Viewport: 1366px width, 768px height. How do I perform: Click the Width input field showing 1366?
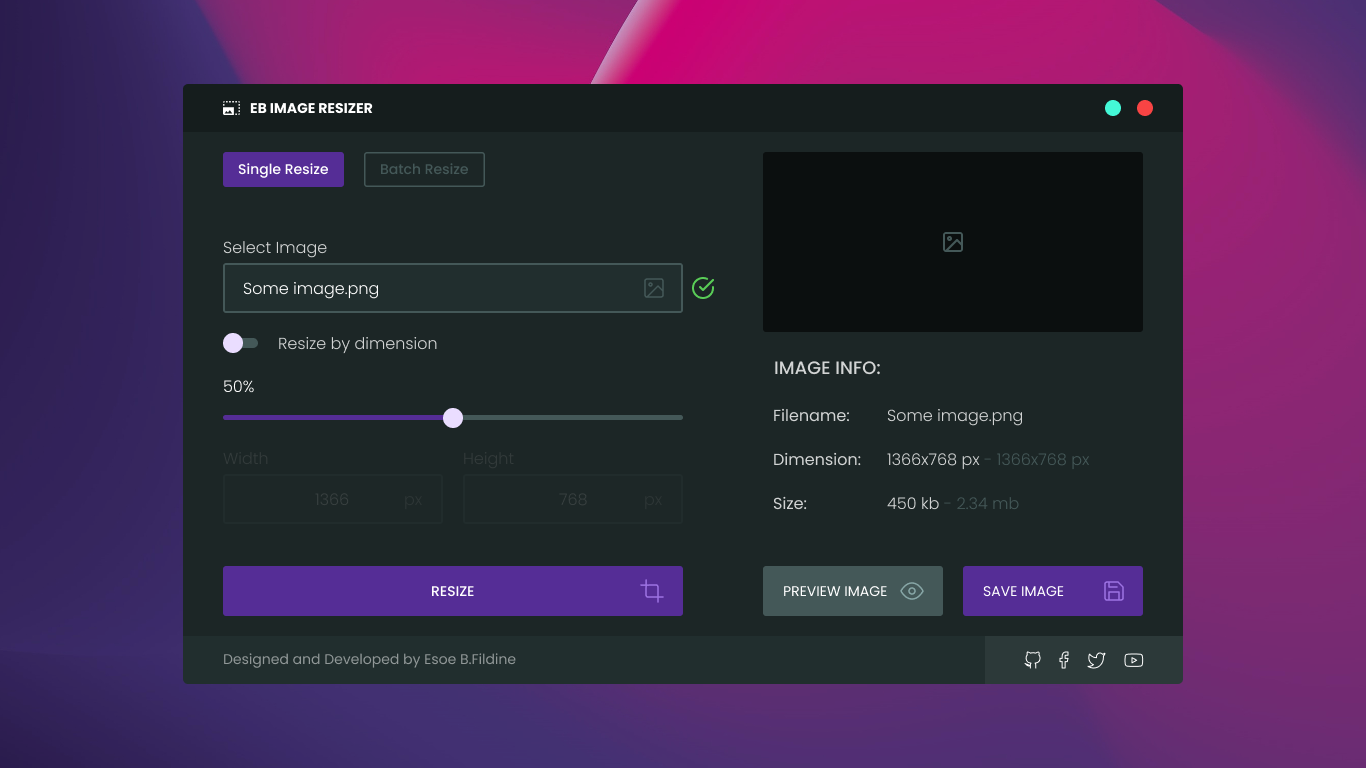333,499
